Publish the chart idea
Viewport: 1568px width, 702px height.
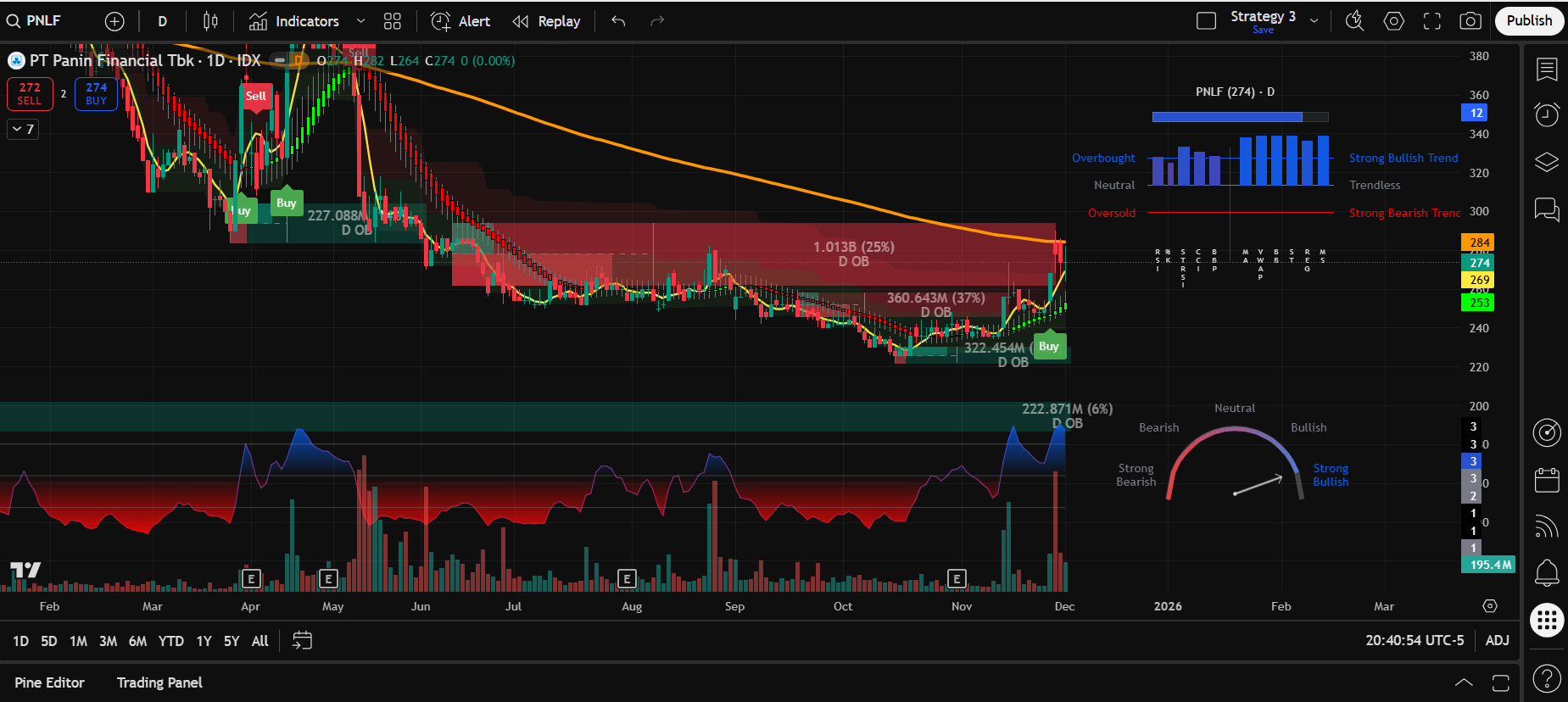click(1529, 20)
